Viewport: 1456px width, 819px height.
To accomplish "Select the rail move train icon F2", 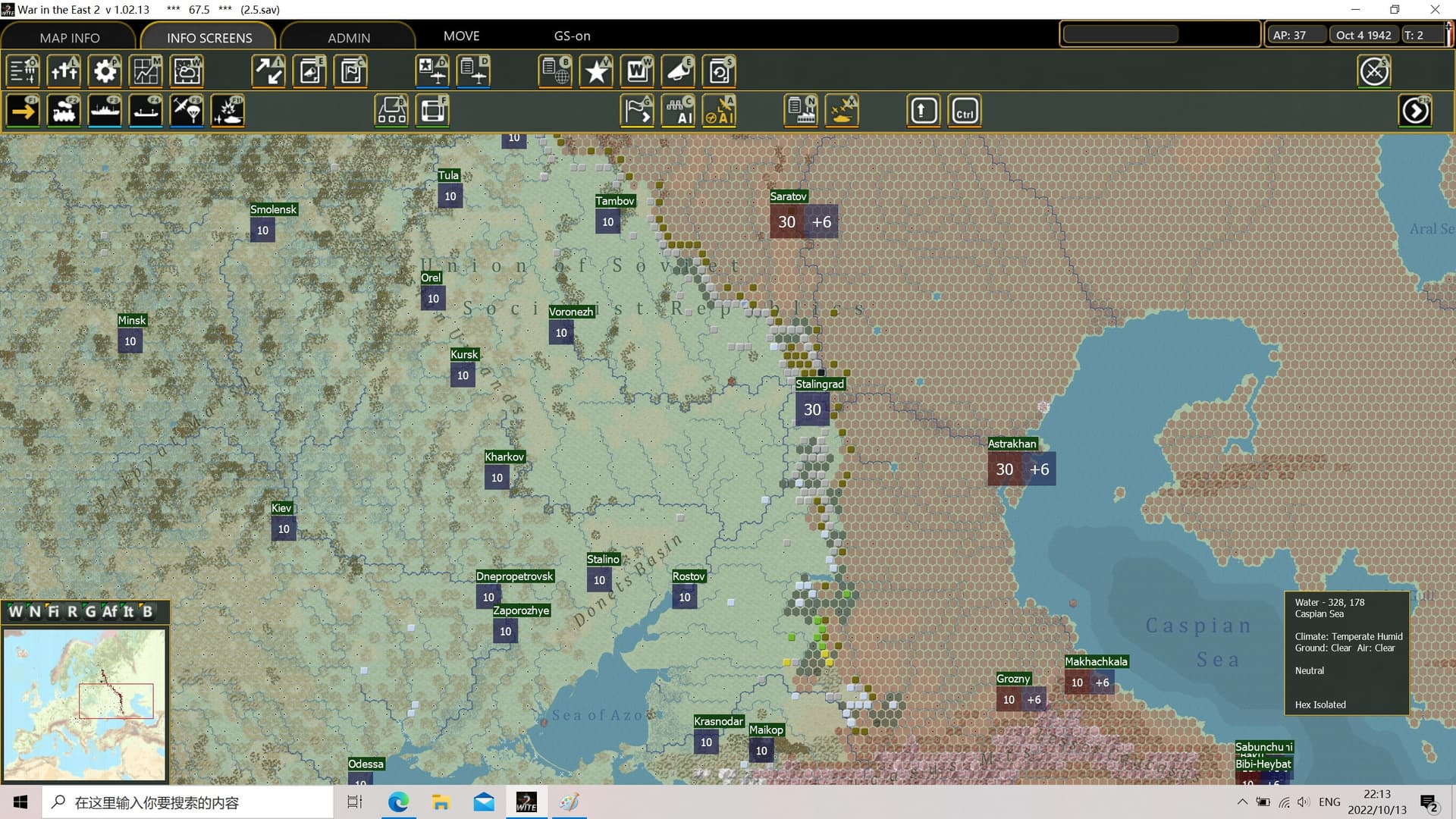I will point(64,111).
